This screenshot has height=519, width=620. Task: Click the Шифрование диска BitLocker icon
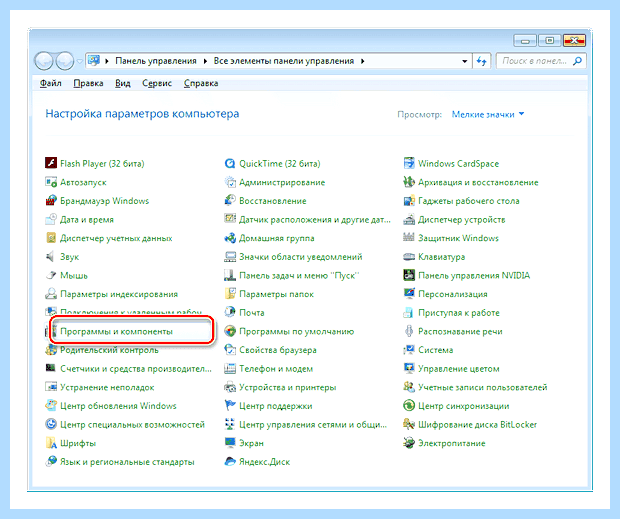click(409, 424)
